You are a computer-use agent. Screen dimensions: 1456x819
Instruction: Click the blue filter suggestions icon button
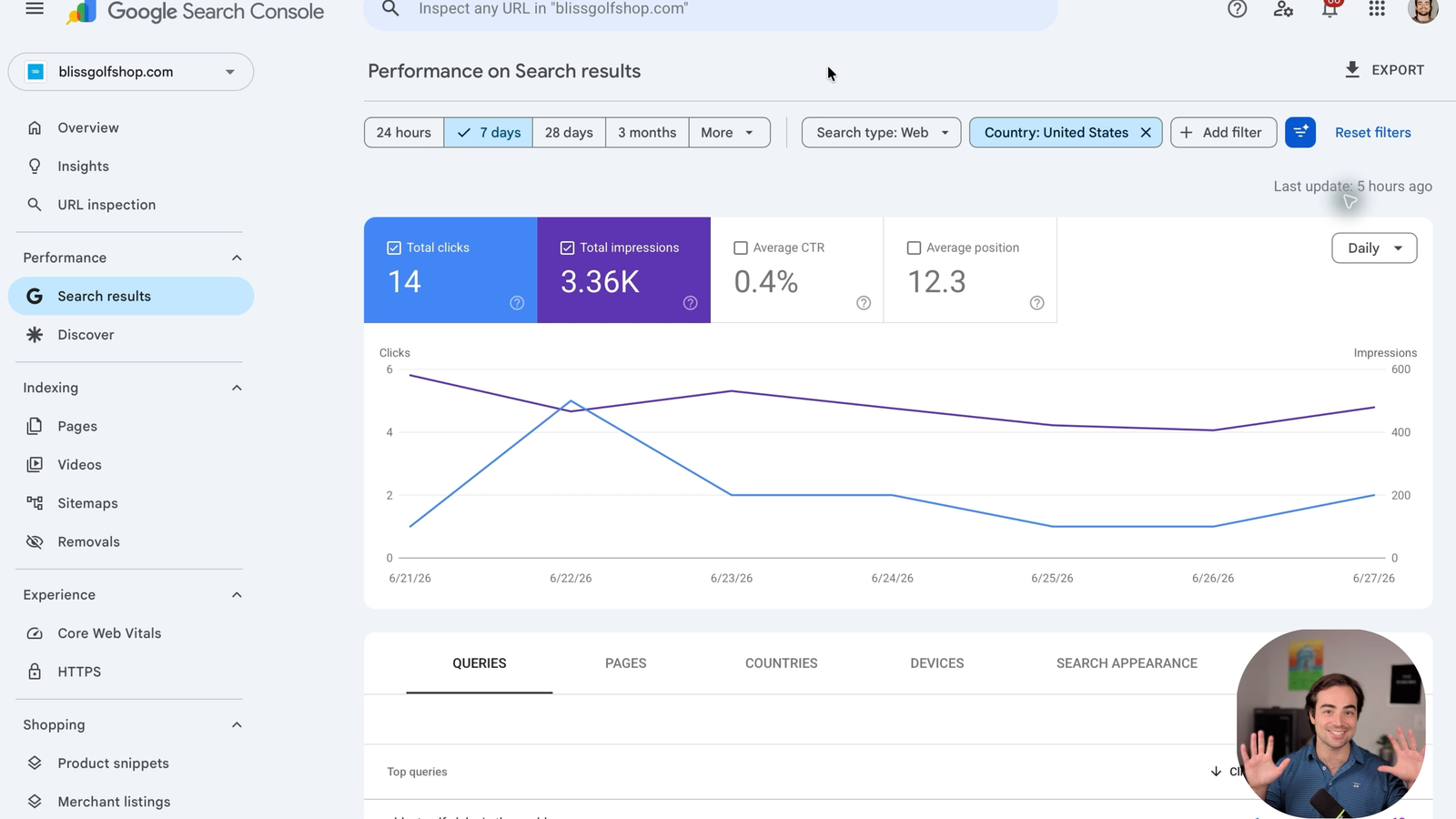(x=1300, y=132)
